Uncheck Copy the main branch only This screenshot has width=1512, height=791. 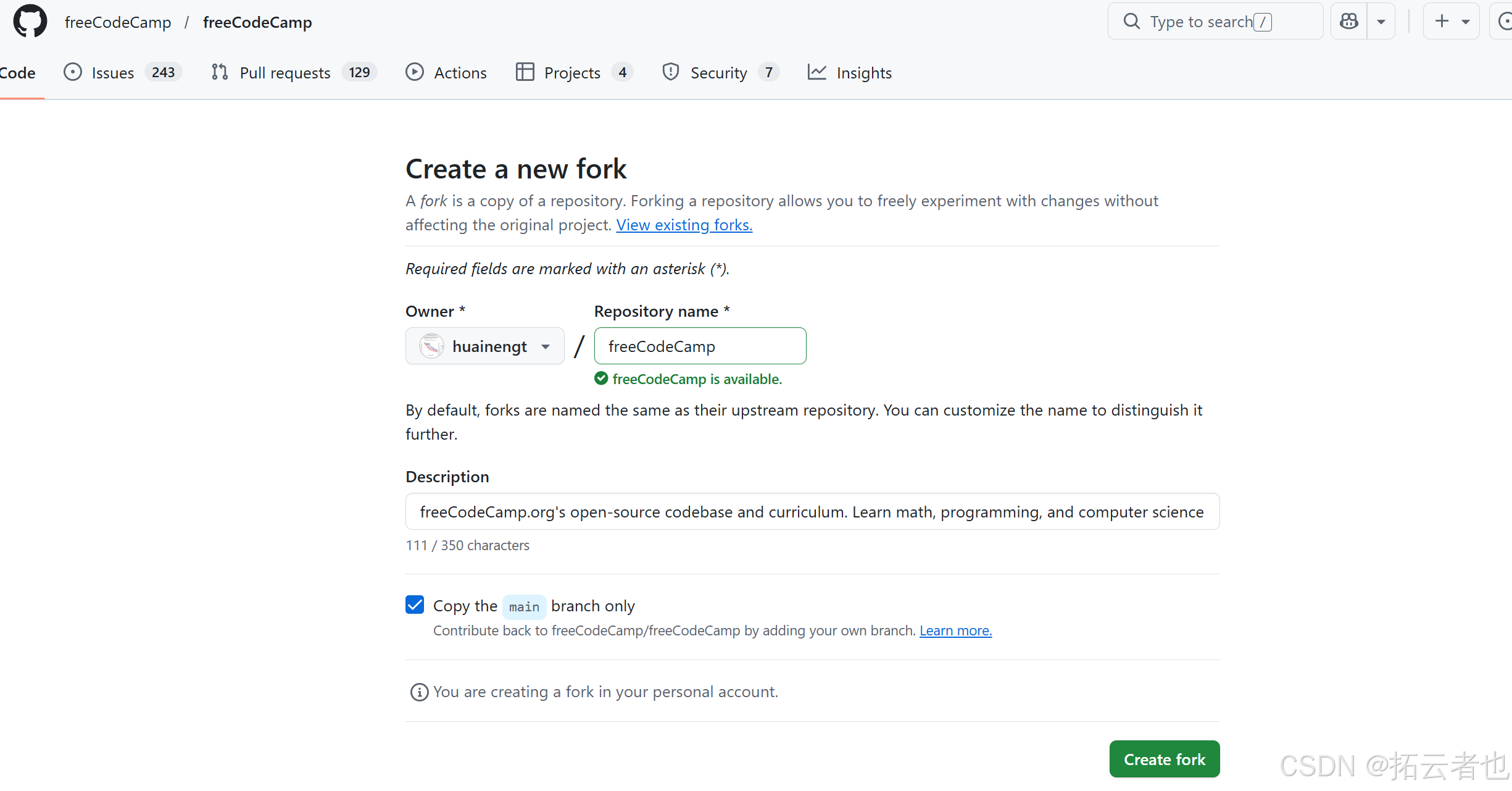[x=415, y=605]
